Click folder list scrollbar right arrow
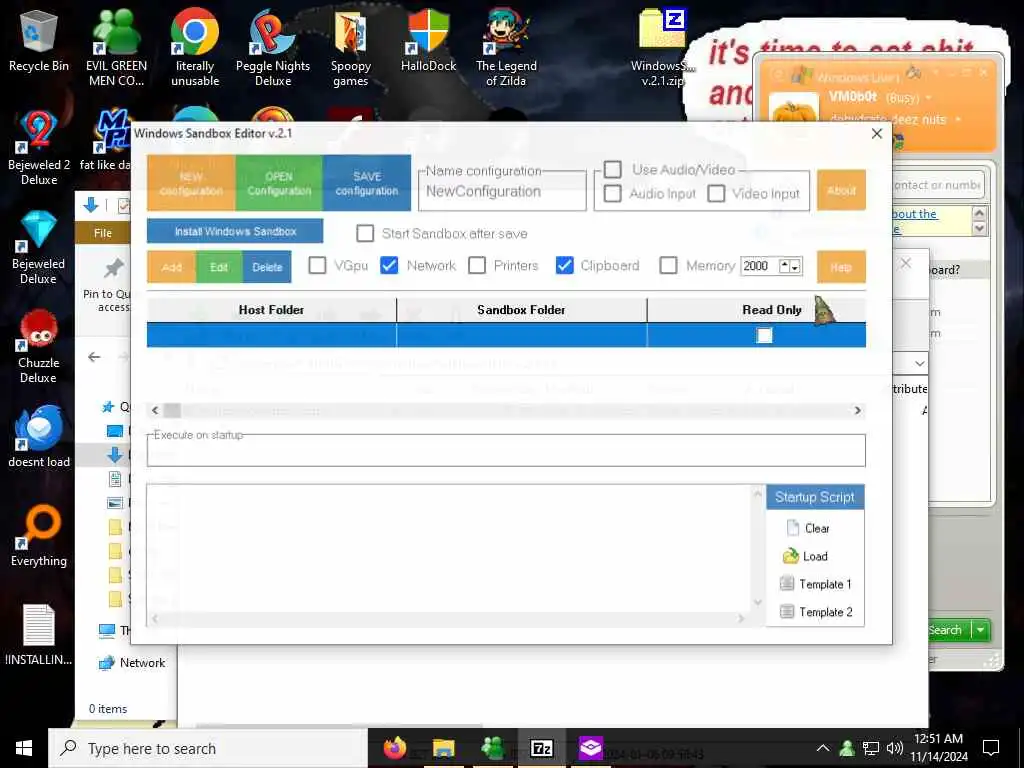This screenshot has height=768, width=1024. 857,410
